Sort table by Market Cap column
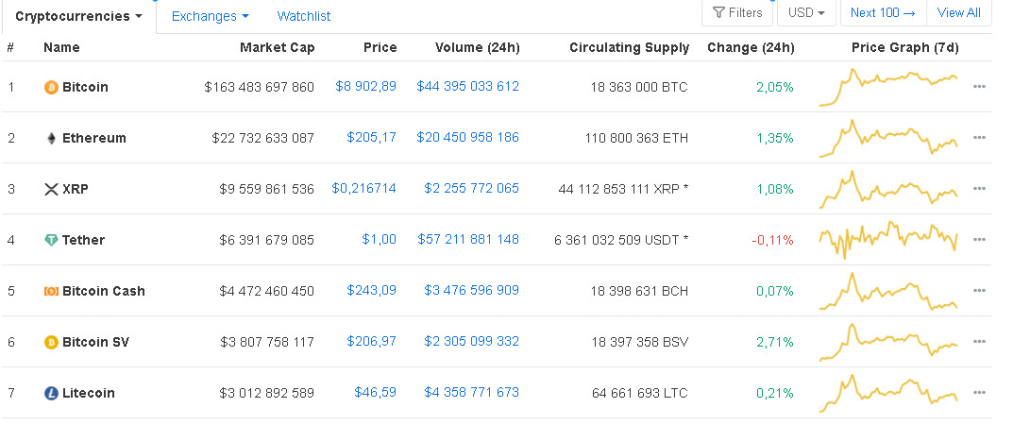 (277, 48)
